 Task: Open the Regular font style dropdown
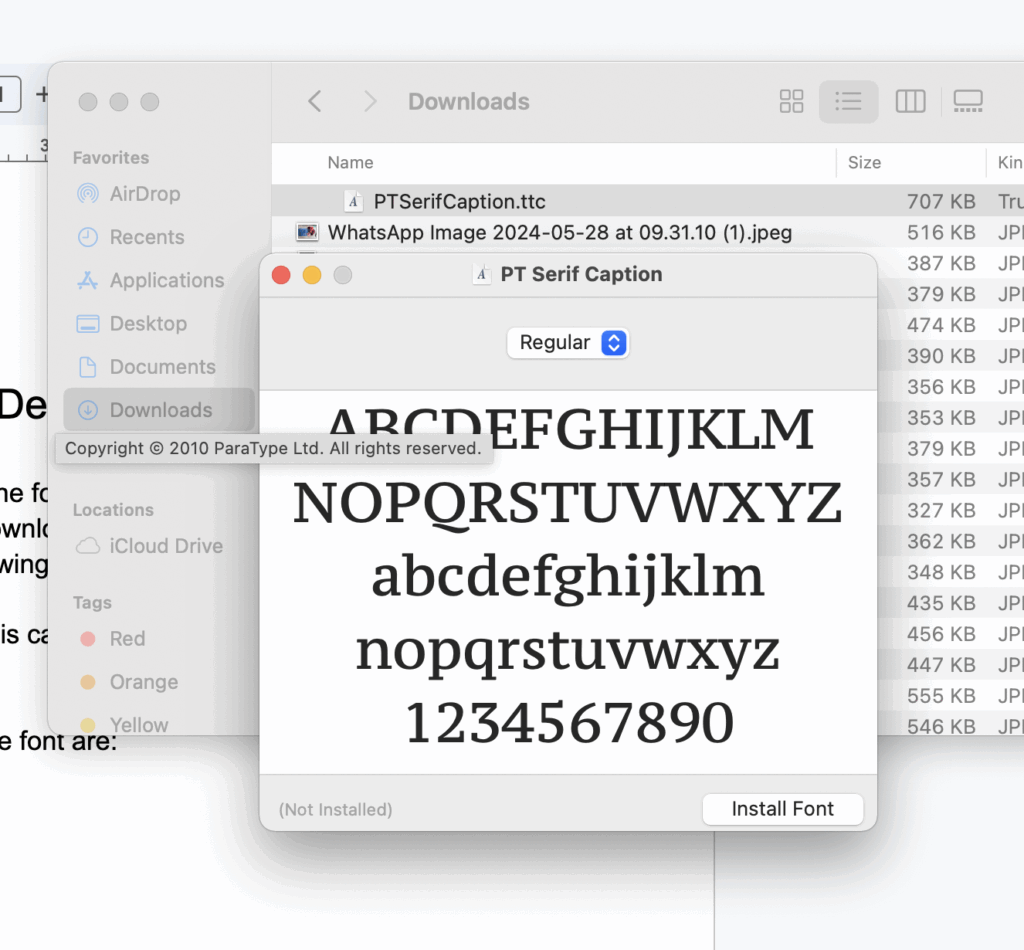point(568,343)
